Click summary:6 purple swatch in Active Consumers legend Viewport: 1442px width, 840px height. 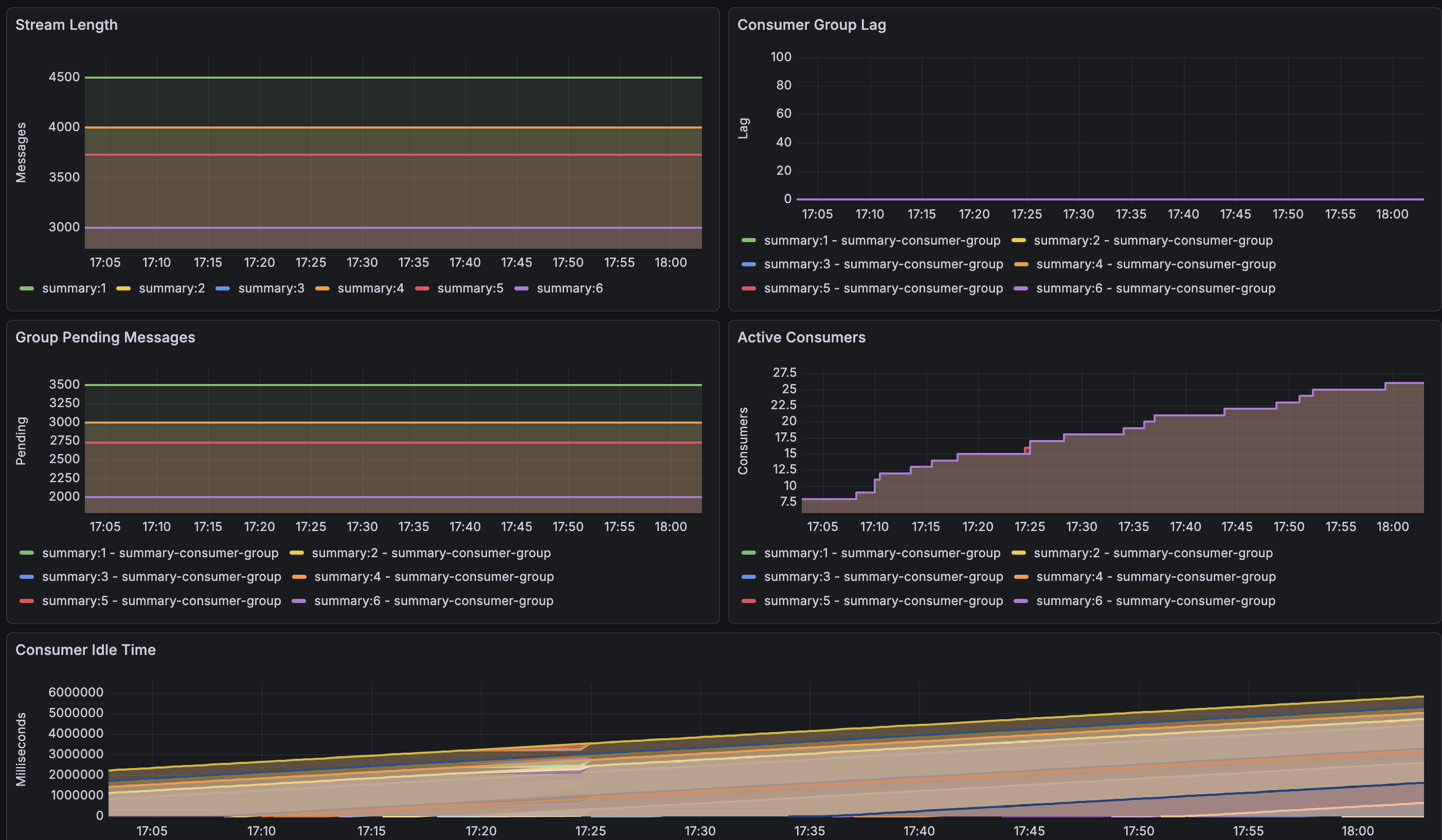(x=1021, y=601)
